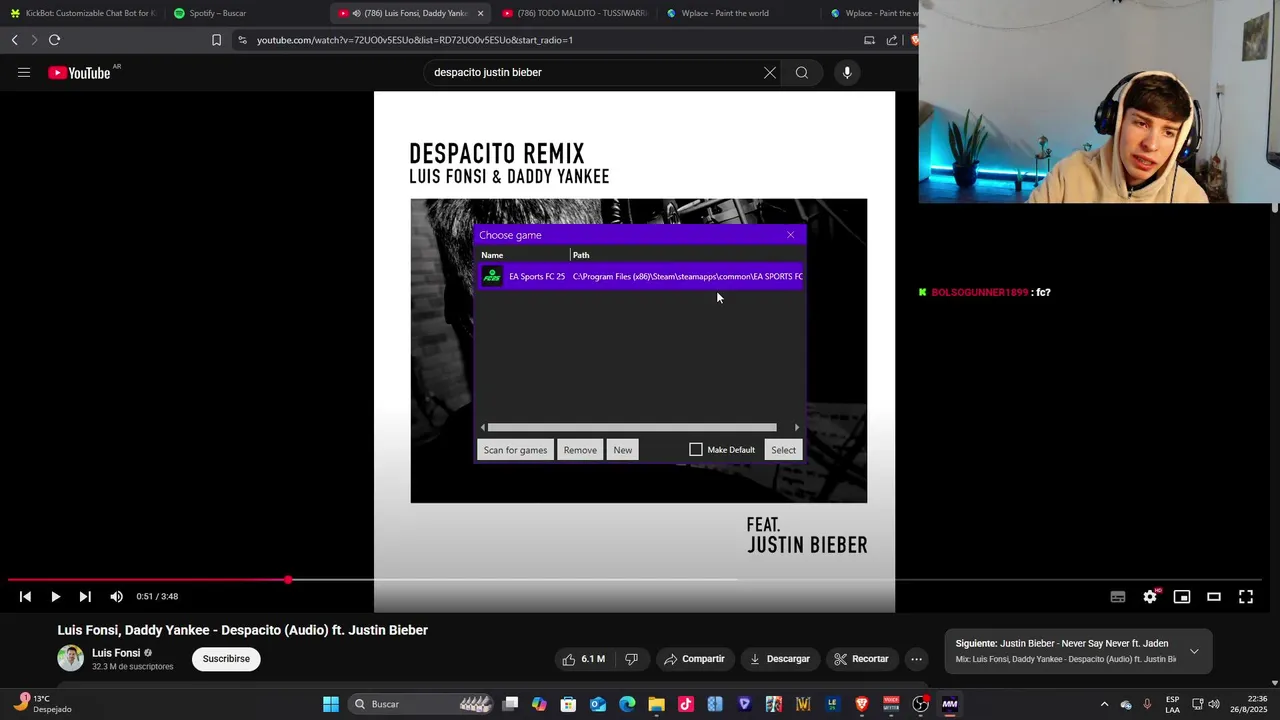Click the Recortar clip button
This screenshot has height=720, width=1280.
coord(861,659)
